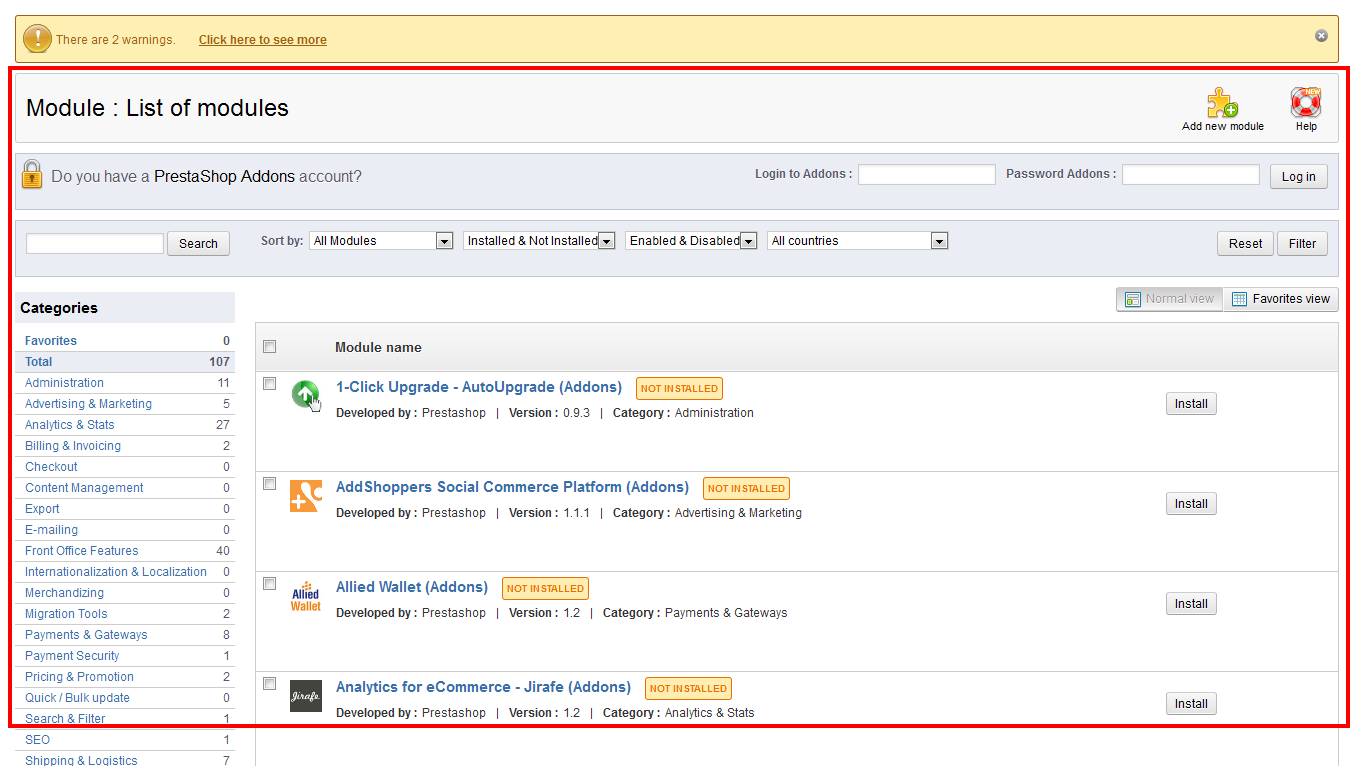The width and height of the screenshot is (1354, 766).
Task: Switch to Favorites view tab
Action: (x=1281, y=299)
